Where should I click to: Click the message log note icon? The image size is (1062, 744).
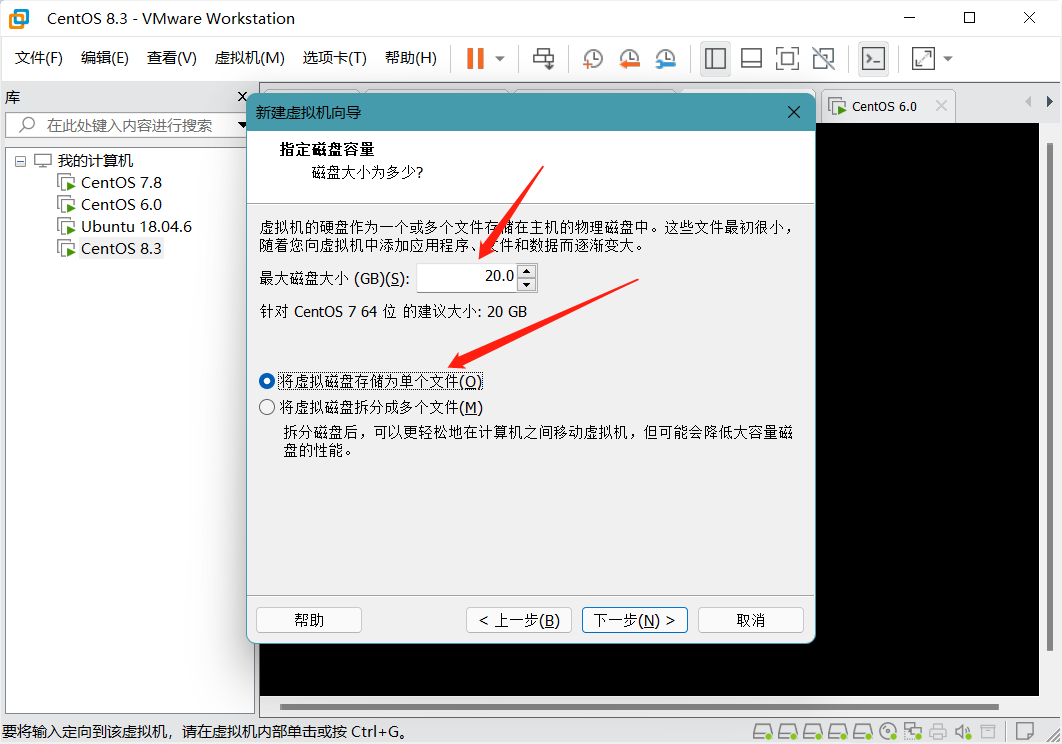[x=1025, y=732]
